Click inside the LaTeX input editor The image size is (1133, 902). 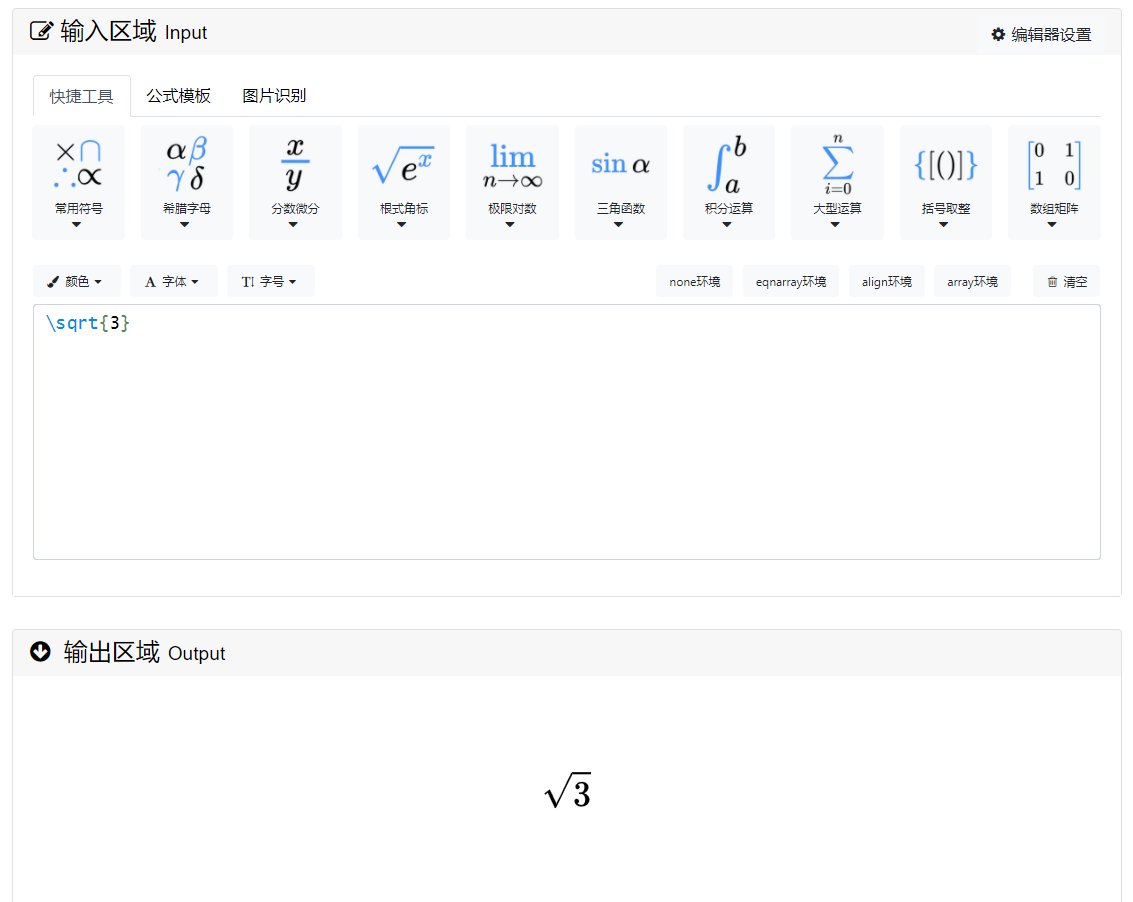pos(566,431)
